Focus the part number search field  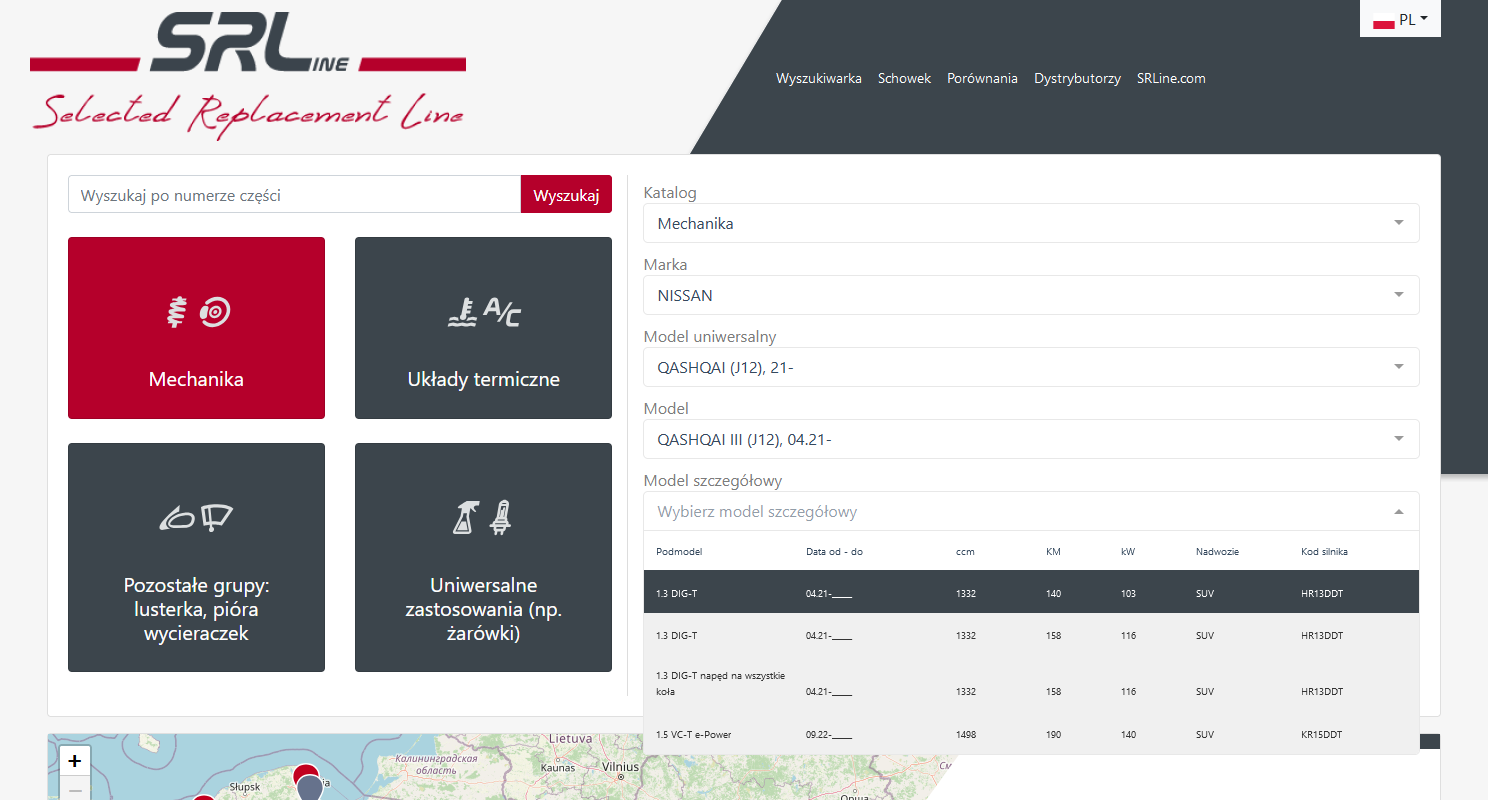coord(295,195)
